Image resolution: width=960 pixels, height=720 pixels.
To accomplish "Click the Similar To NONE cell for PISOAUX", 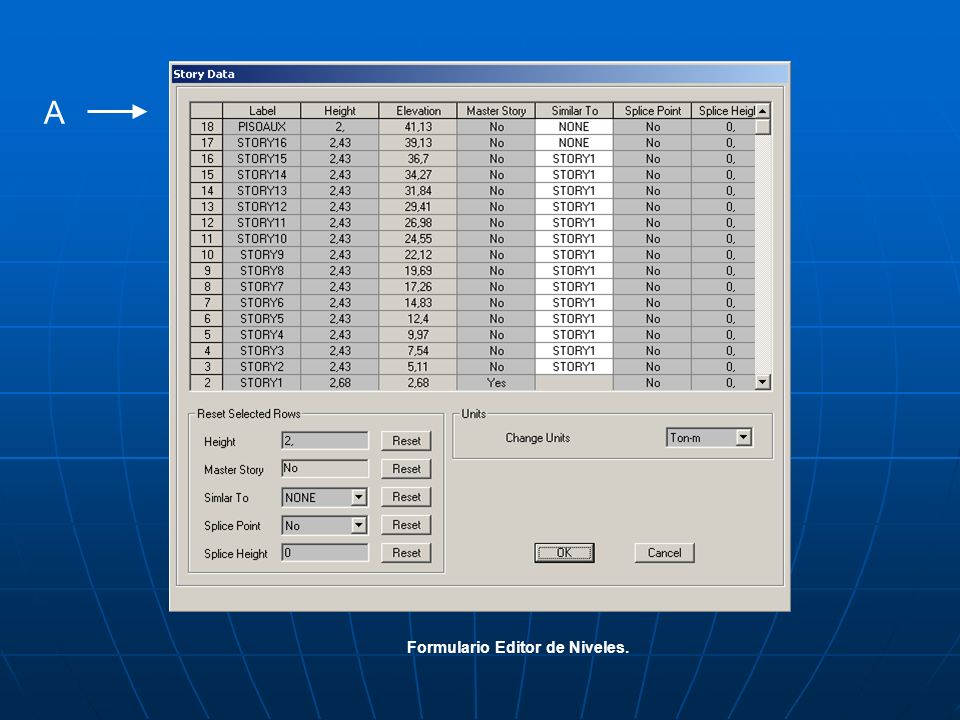I will 574,127.
